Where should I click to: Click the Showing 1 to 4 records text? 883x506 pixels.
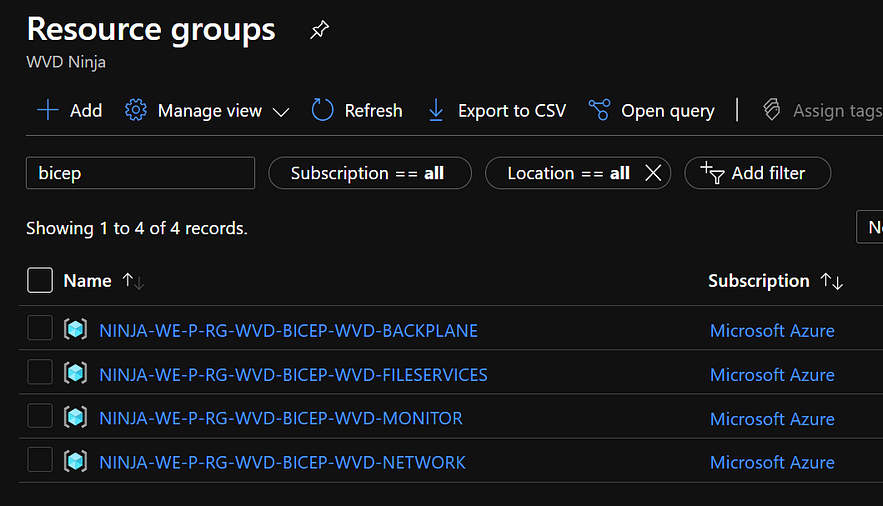[137, 228]
